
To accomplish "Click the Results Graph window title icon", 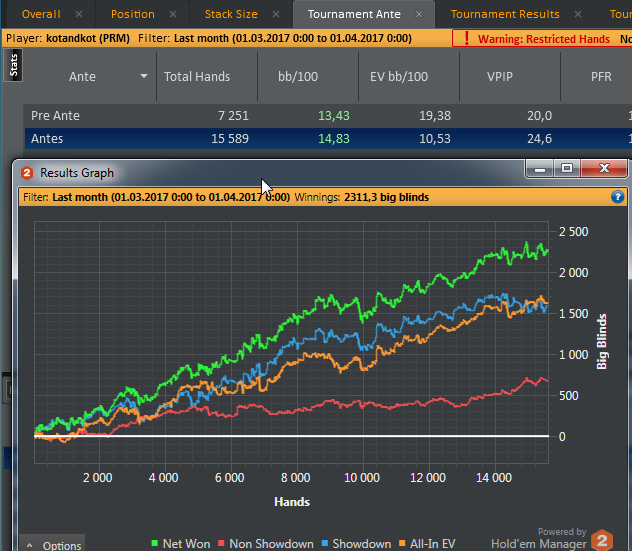I will tap(27, 173).
